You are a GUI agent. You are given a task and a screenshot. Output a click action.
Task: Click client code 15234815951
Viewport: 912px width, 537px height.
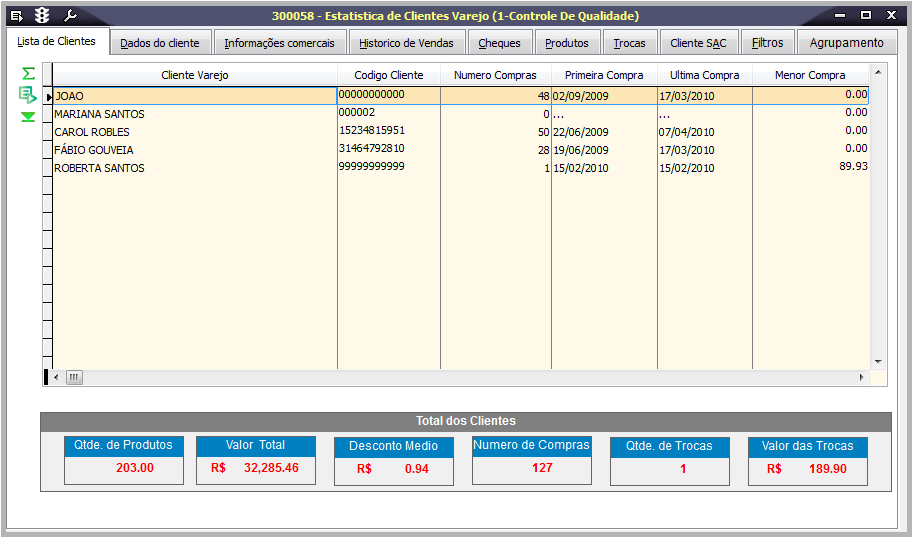click(x=372, y=130)
